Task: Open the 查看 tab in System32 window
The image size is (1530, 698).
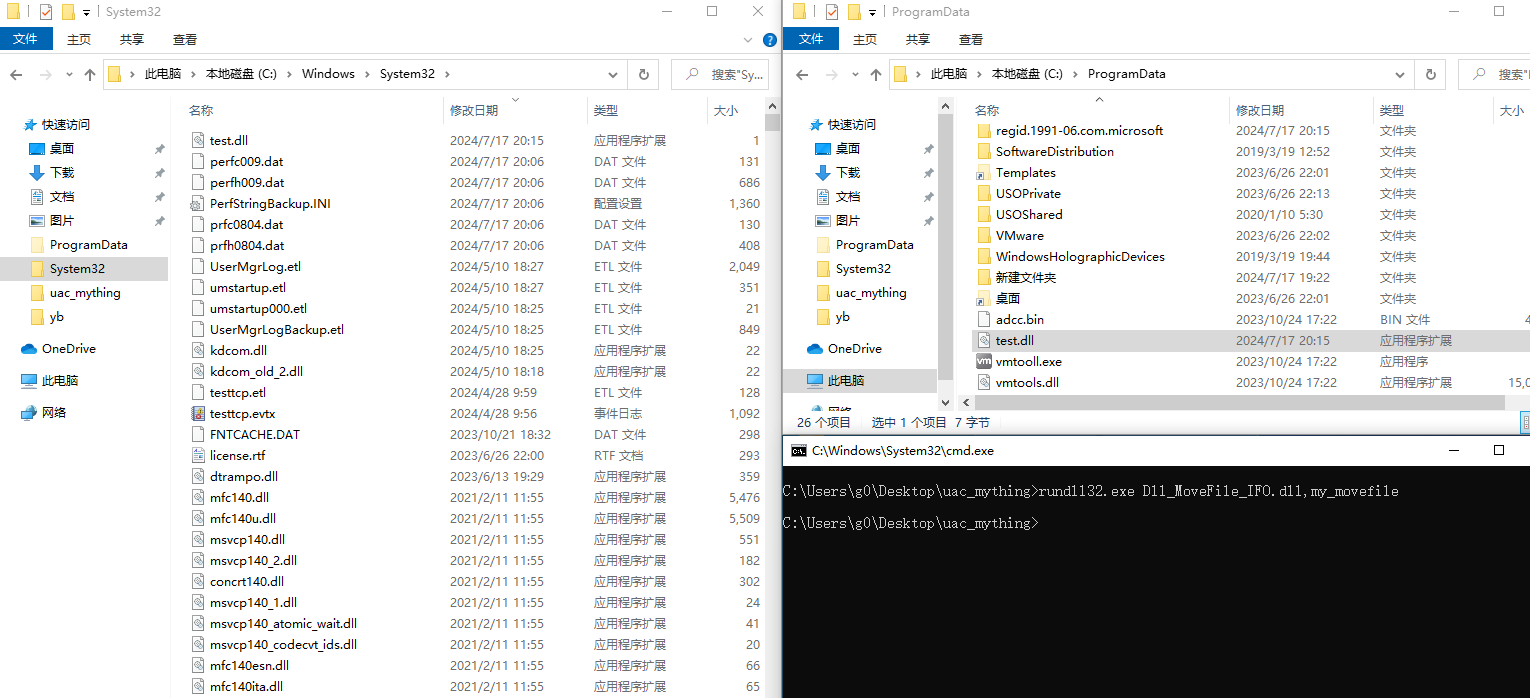Action: click(184, 39)
